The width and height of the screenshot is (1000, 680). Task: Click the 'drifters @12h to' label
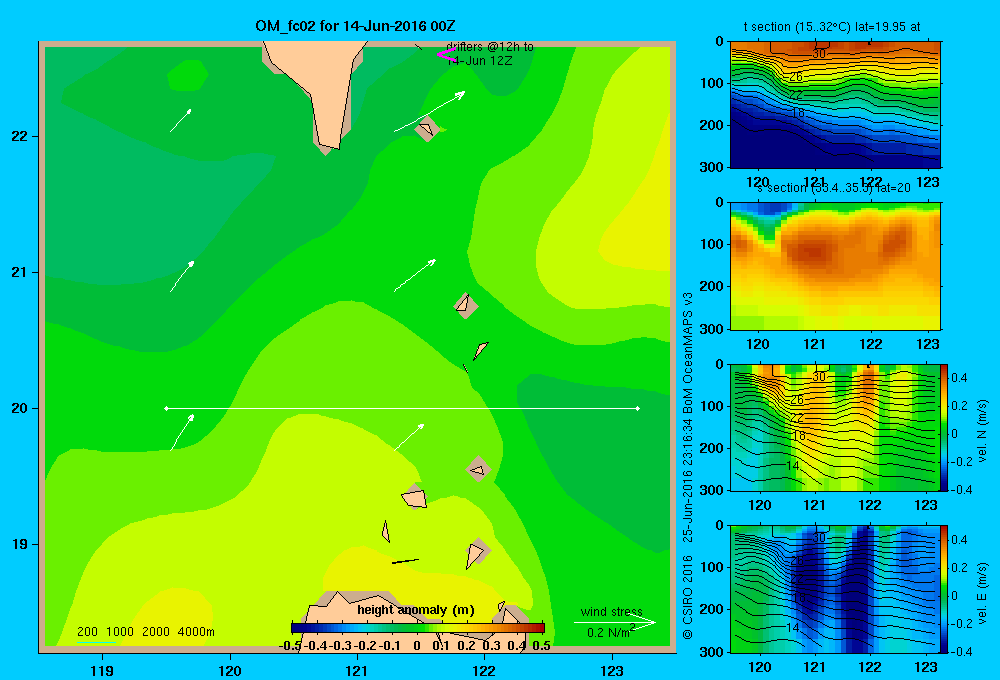(x=490, y=47)
